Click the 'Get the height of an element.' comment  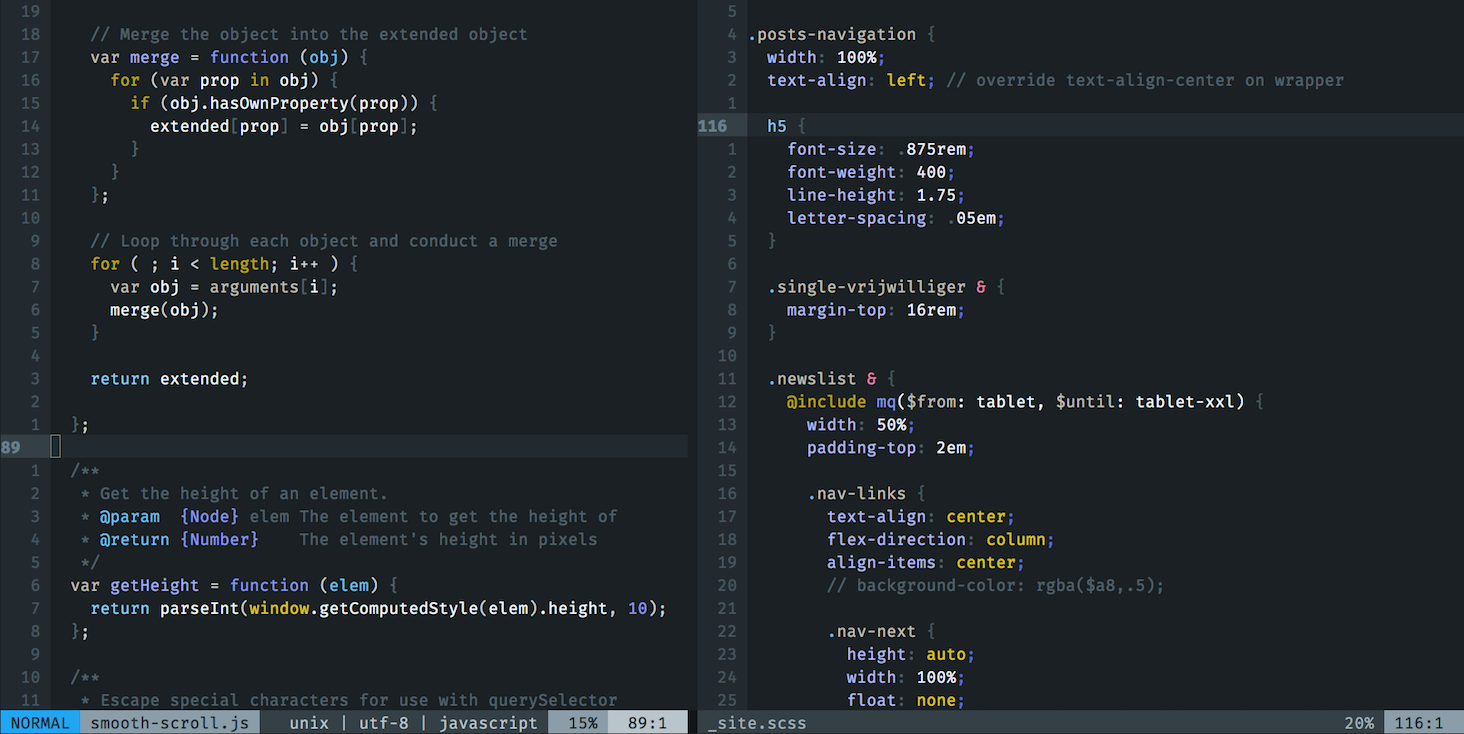click(234, 493)
